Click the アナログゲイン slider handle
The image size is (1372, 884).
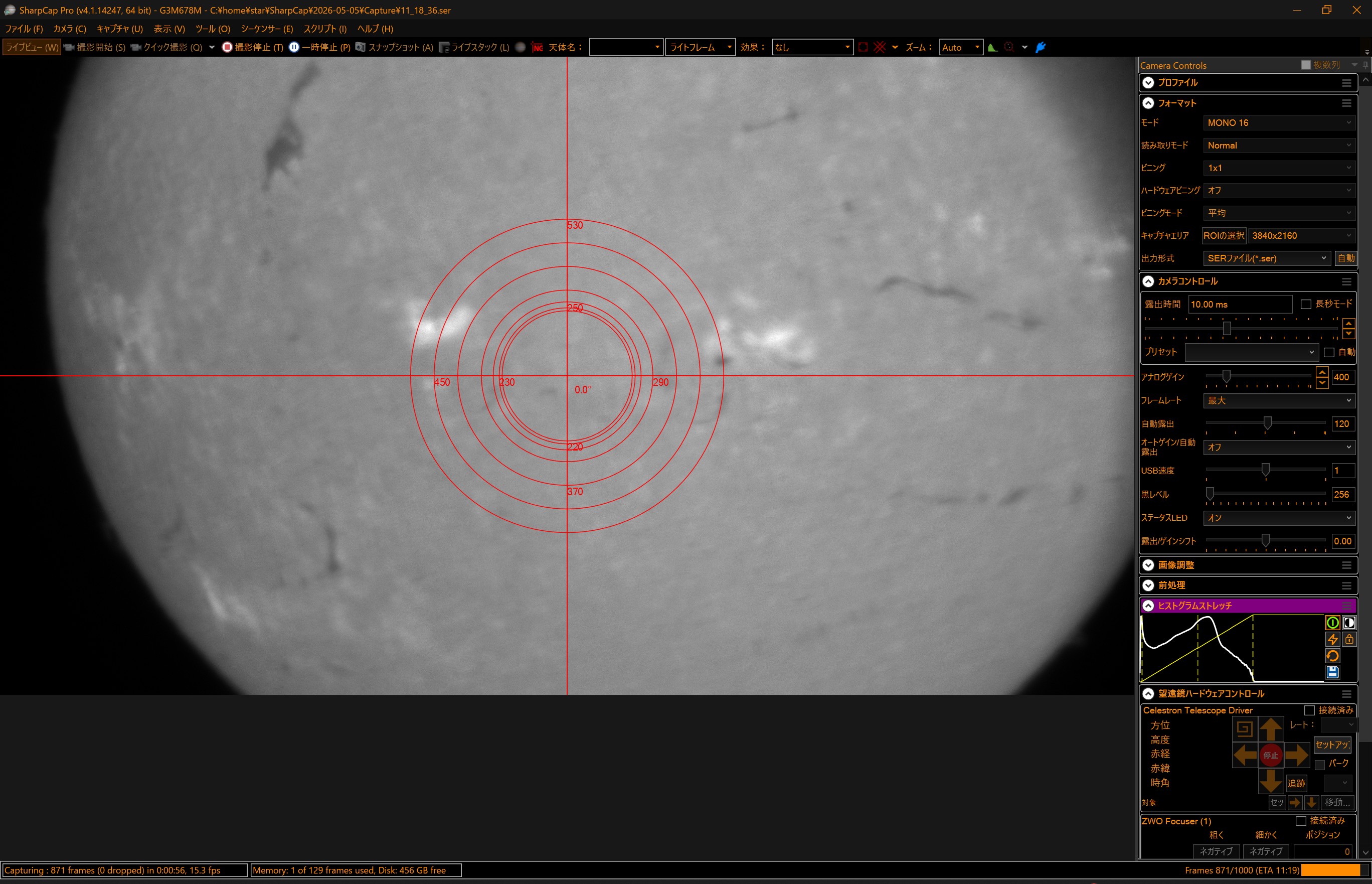pyautogui.click(x=1226, y=376)
